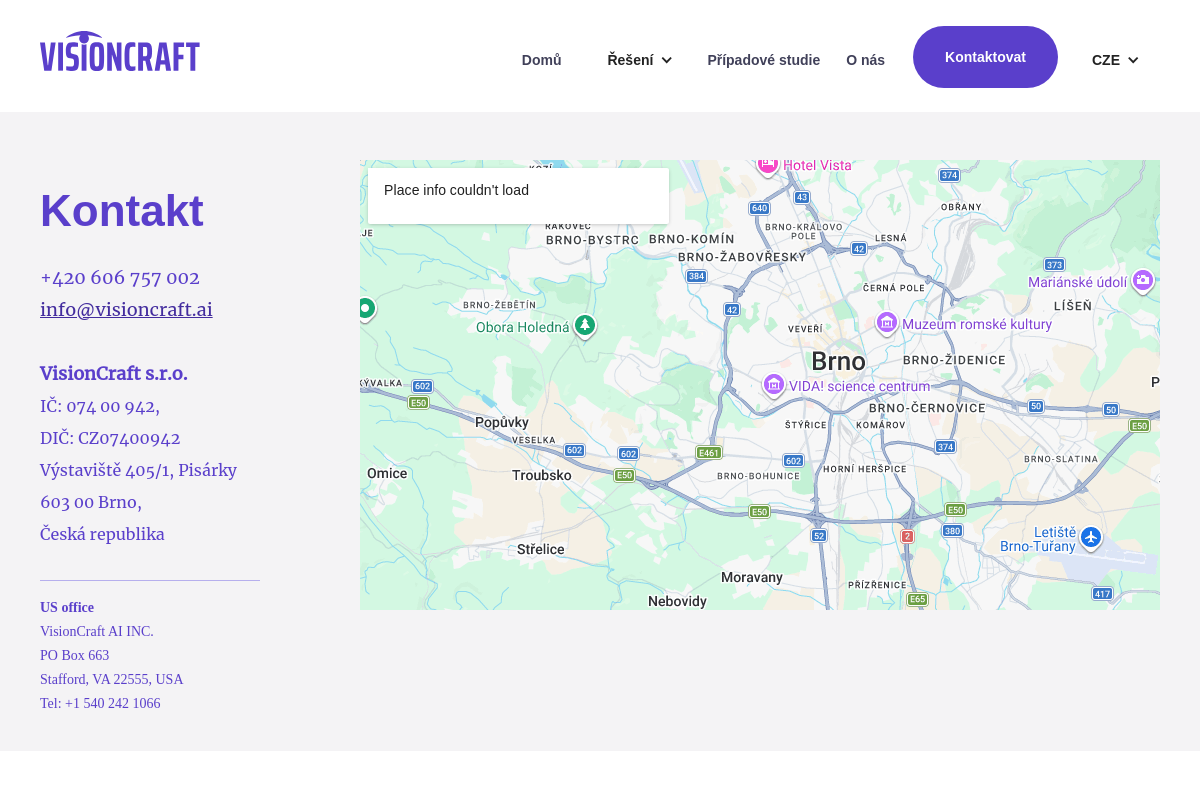
Task: Click the Obora Holedná park marker
Action: (x=585, y=325)
